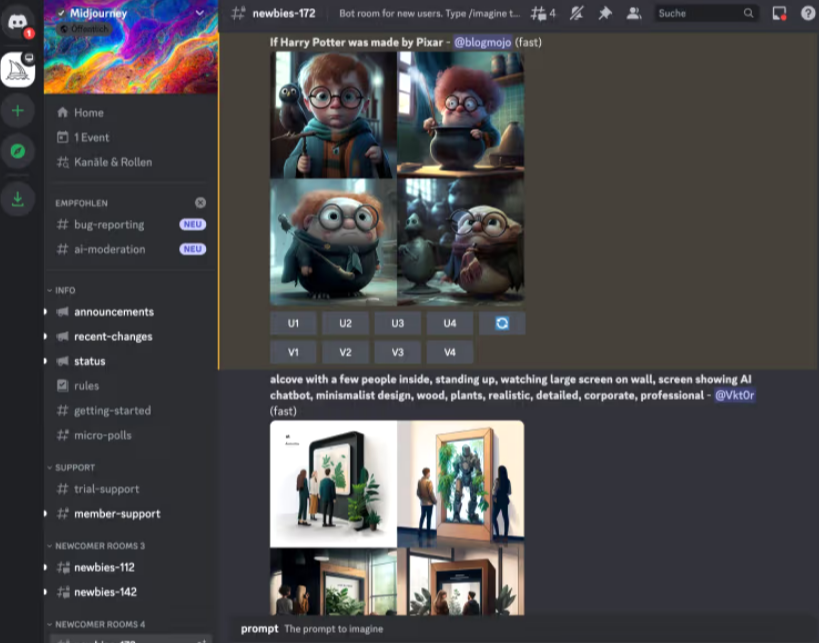Open the Explore servers compass icon

[18, 151]
